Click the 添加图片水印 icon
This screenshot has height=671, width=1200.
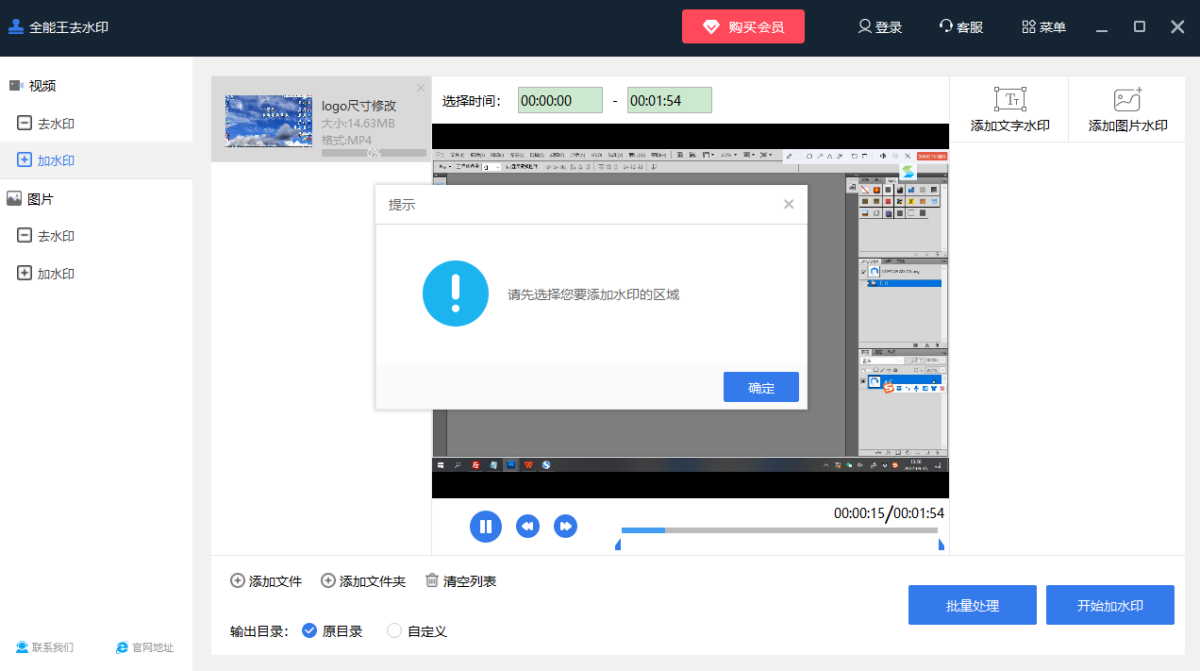[1128, 100]
